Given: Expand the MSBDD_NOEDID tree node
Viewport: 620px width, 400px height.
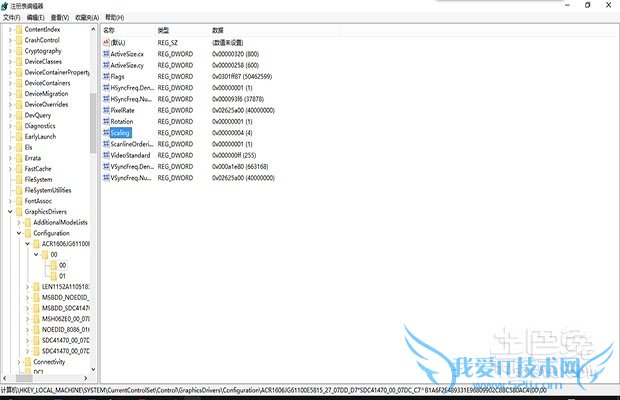Looking at the screenshot, I should click(27, 297).
